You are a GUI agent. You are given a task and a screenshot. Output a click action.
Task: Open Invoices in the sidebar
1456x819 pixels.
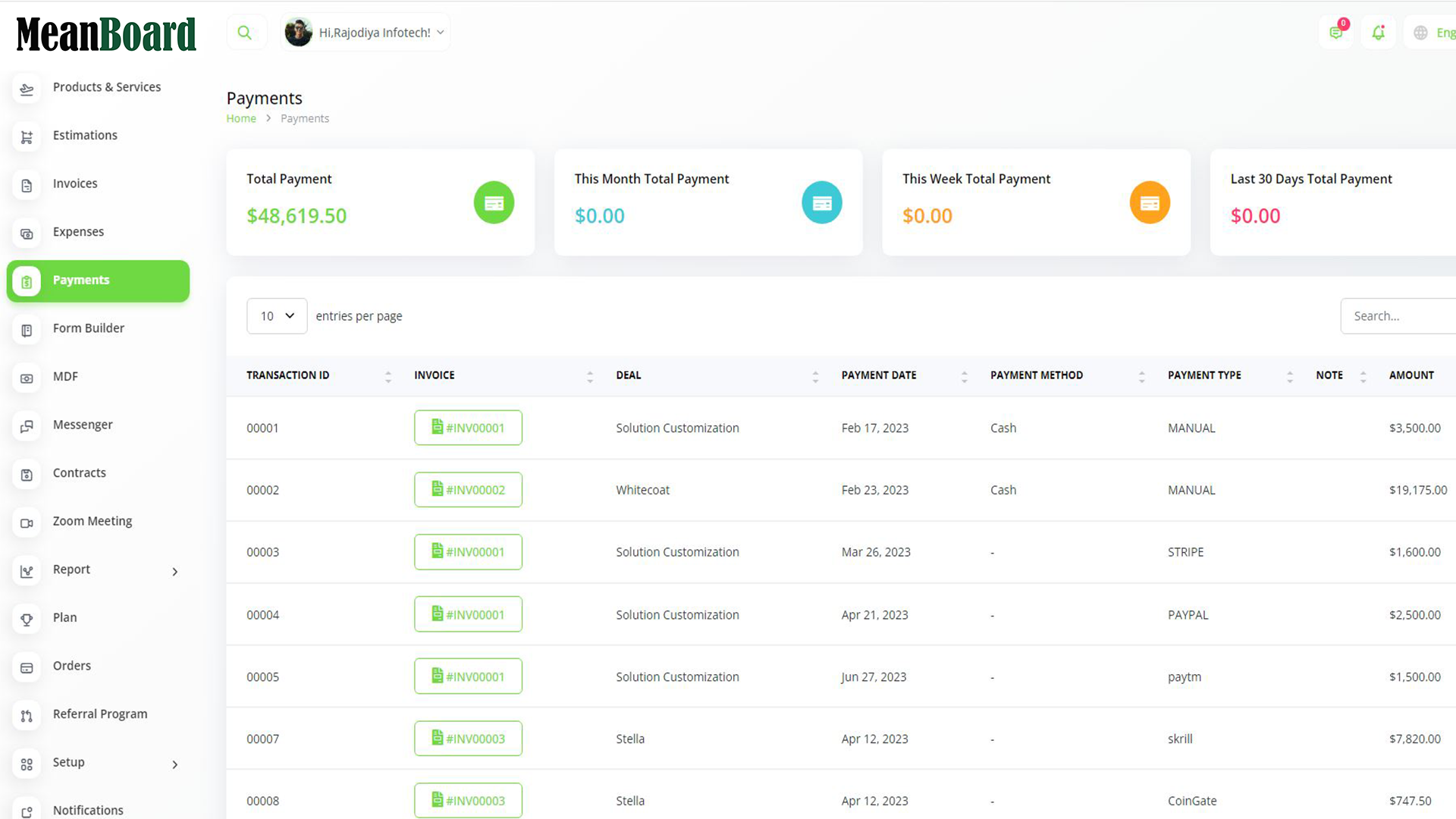point(75,184)
